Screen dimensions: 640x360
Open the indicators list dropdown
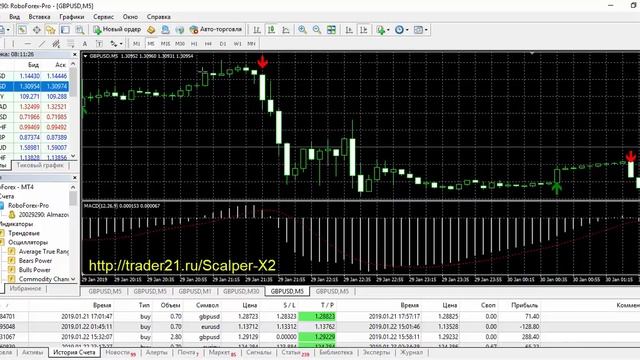[x=382, y=30]
